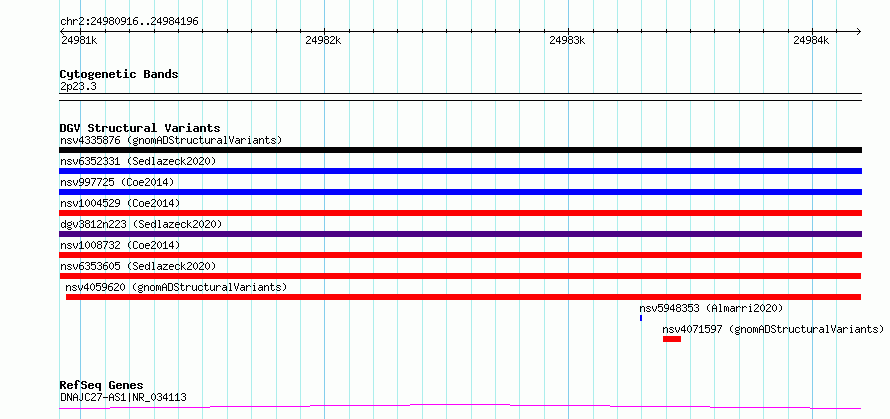
Task: Open nsv6353605 (Sedlazeck2020) label
Action: click(138, 266)
